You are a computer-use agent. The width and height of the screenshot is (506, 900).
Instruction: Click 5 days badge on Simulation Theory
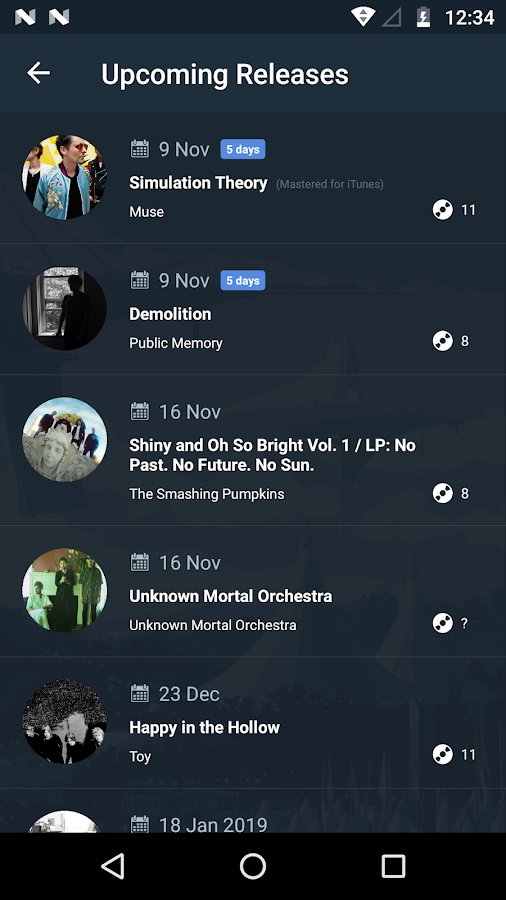243,149
